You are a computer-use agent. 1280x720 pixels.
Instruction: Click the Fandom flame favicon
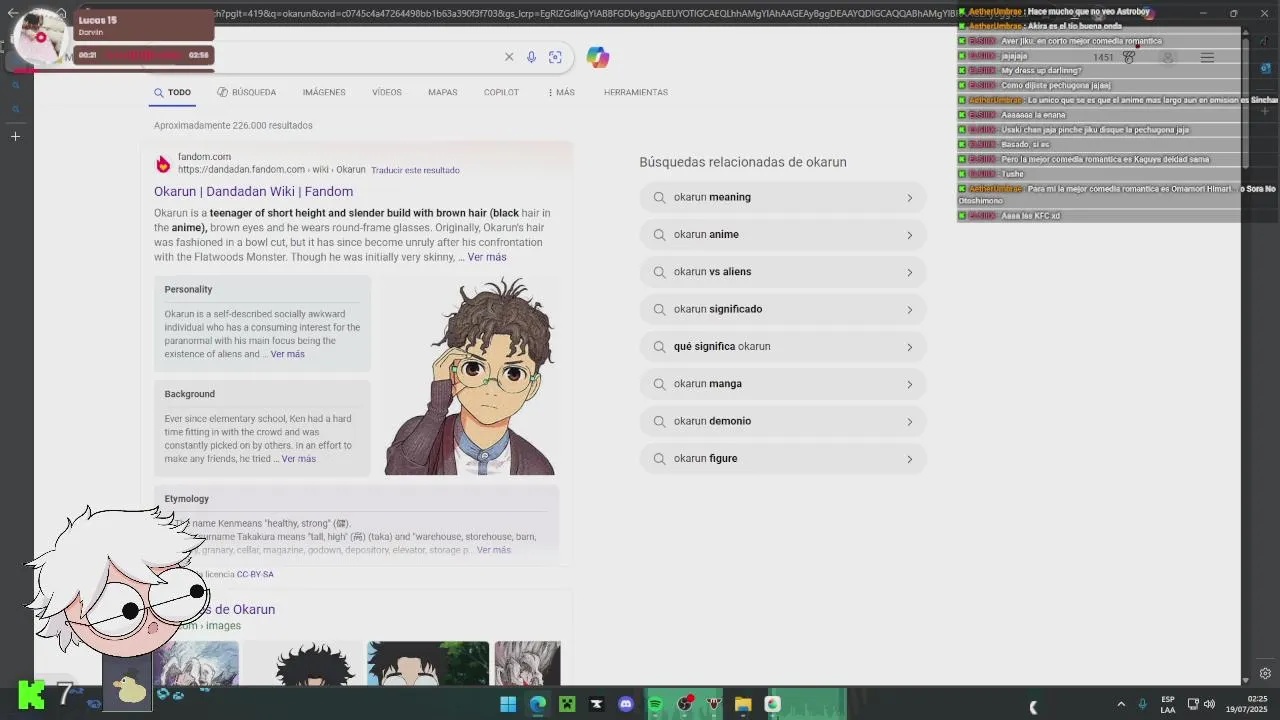tap(163, 164)
